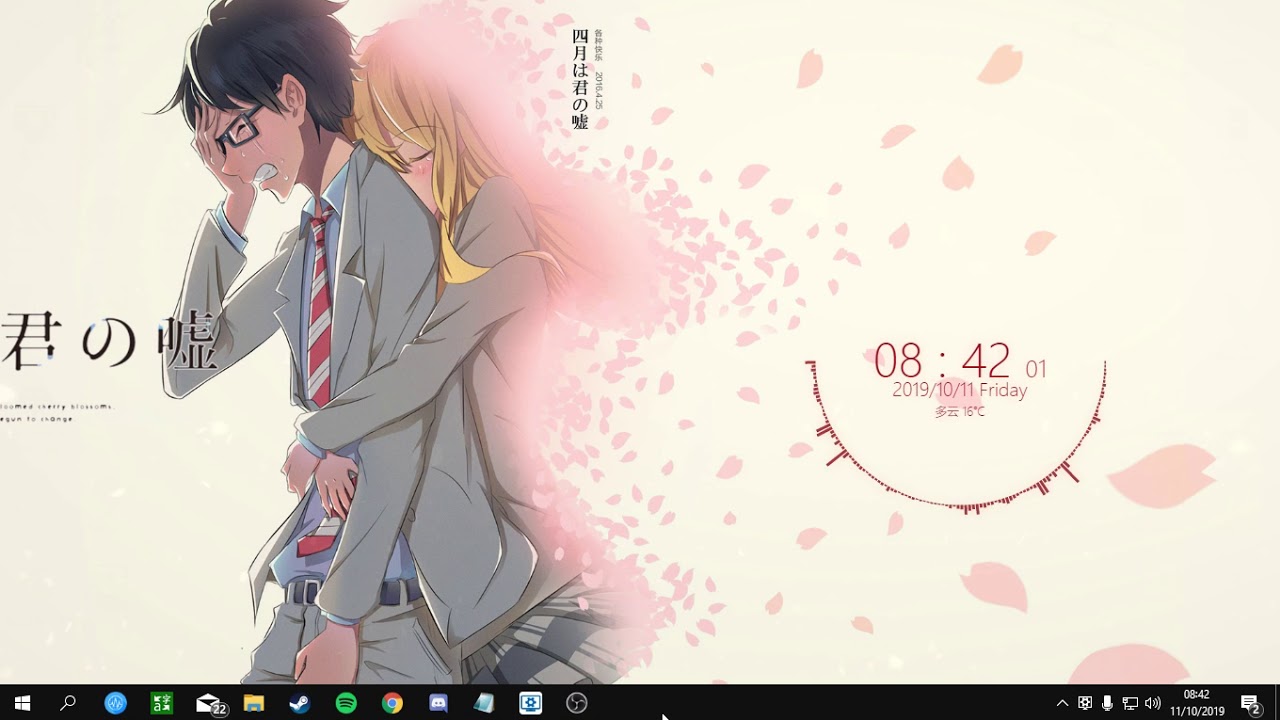Open Spotify from the taskbar
Viewport: 1280px width, 720px height.
coord(346,703)
